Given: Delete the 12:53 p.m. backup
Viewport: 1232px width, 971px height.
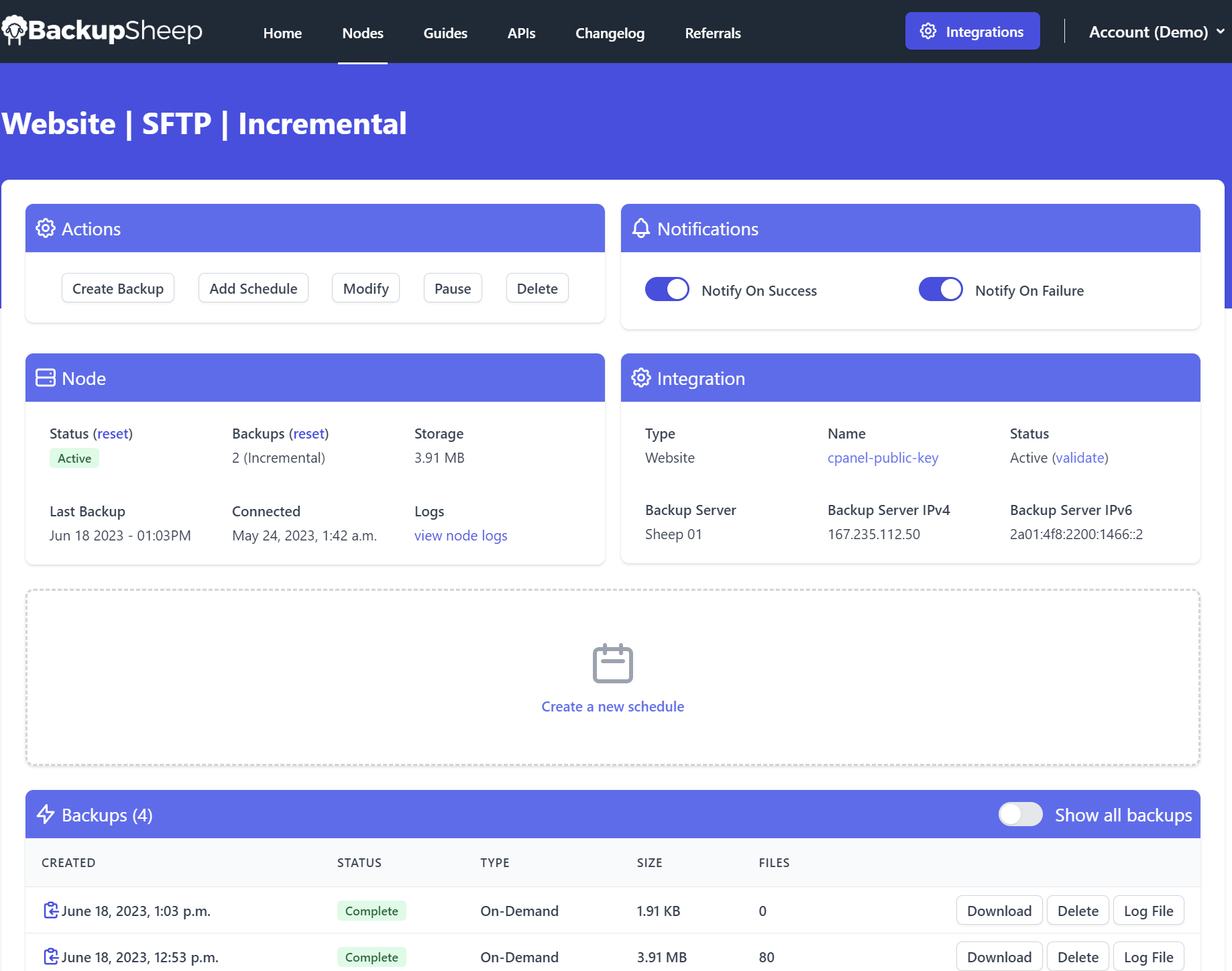Looking at the screenshot, I should coord(1078,956).
